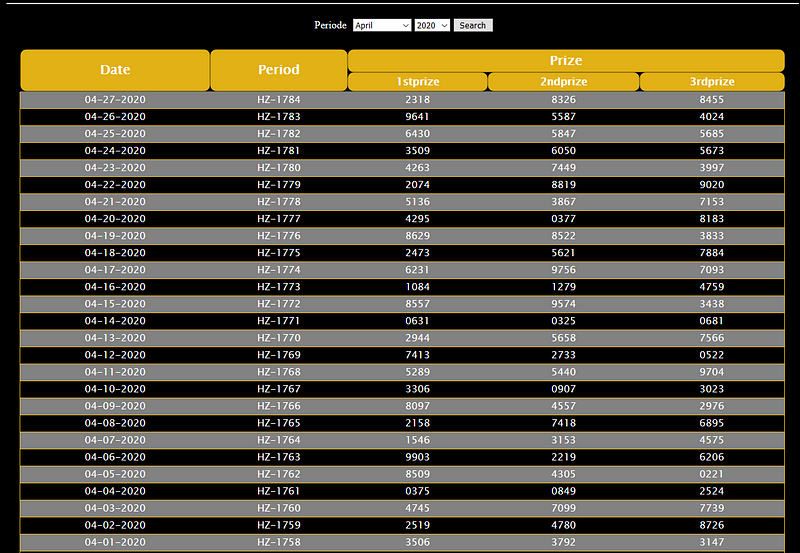Click 1st prize value 8097
The height and width of the screenshot is (553, 800).
[417, 406]
